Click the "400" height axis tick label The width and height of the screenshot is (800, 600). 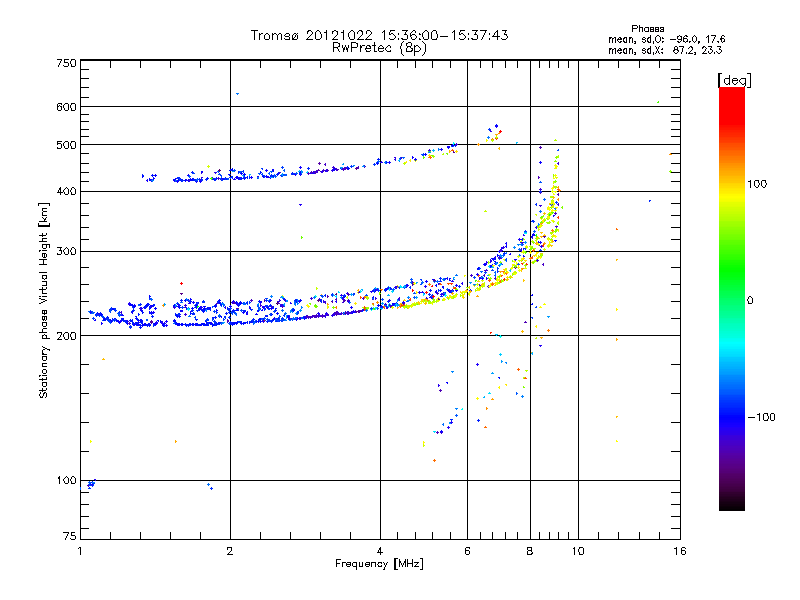67,192
